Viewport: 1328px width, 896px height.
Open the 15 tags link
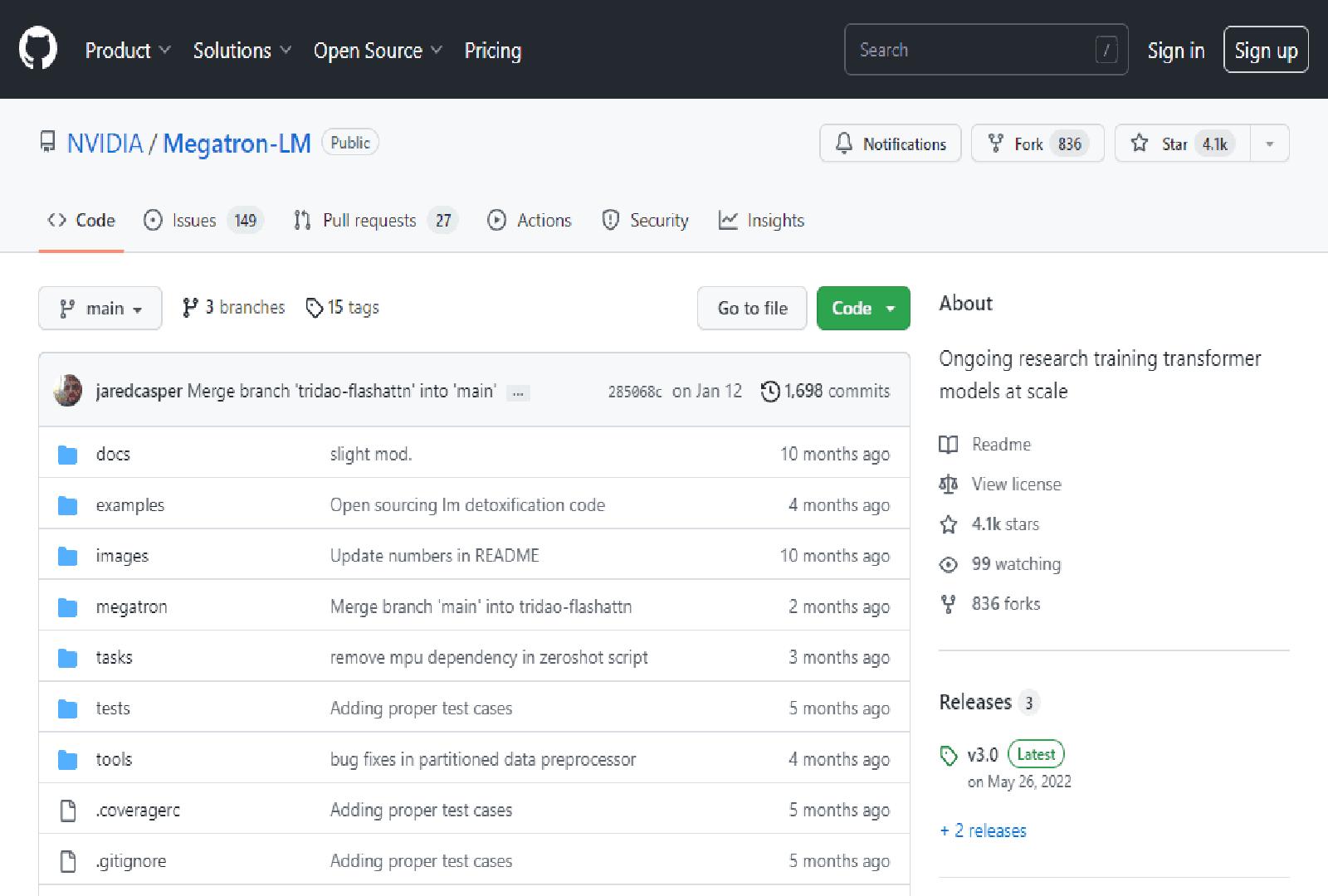coord(343,308)
